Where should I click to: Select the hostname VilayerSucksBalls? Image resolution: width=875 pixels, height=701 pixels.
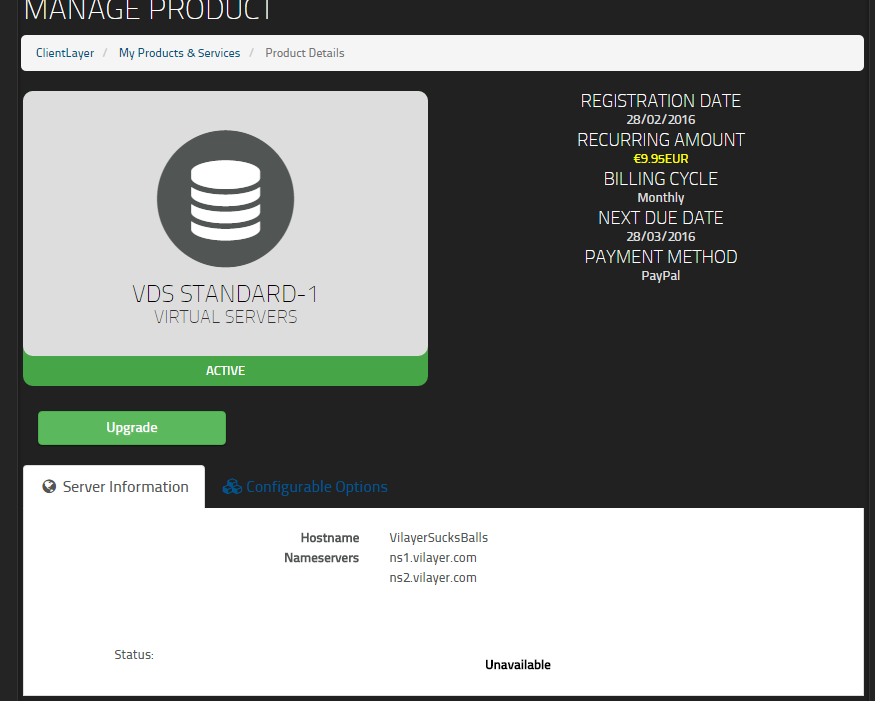coord(439,537)
